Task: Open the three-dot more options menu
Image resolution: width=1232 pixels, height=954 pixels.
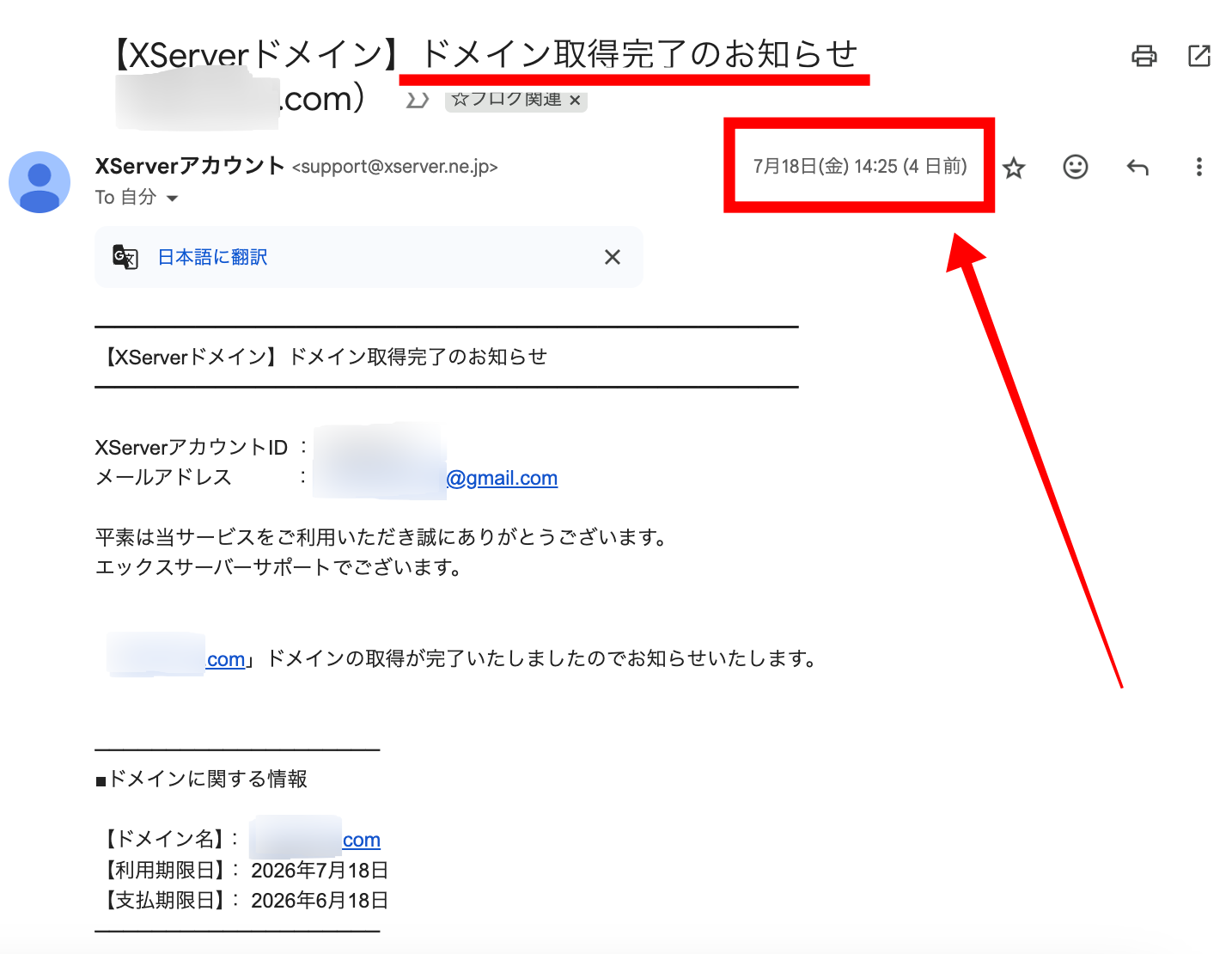Action: 1198,167
